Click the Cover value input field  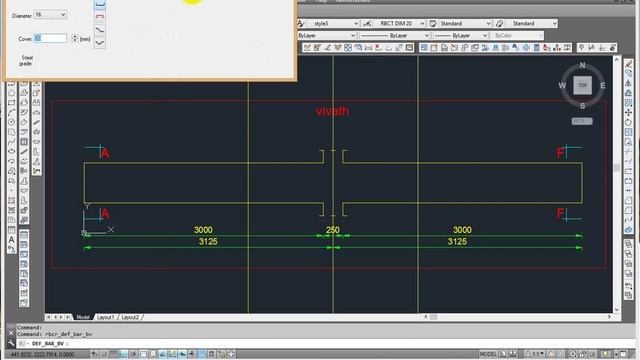(50, 38)
